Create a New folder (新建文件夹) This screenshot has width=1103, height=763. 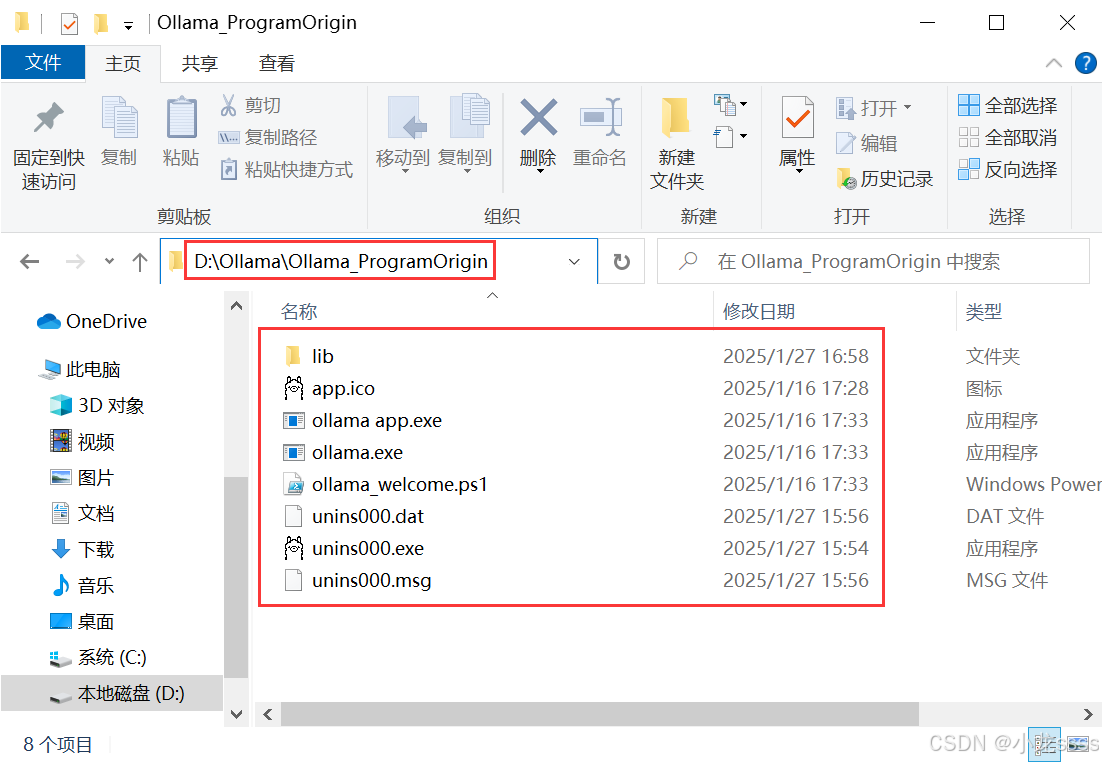point(677,143)
